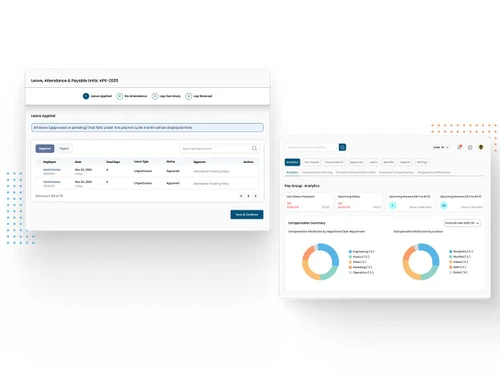500x375 pixels.
Task: Click the cyan badge in fourth analytics card
Action: [x=444, y=205]
